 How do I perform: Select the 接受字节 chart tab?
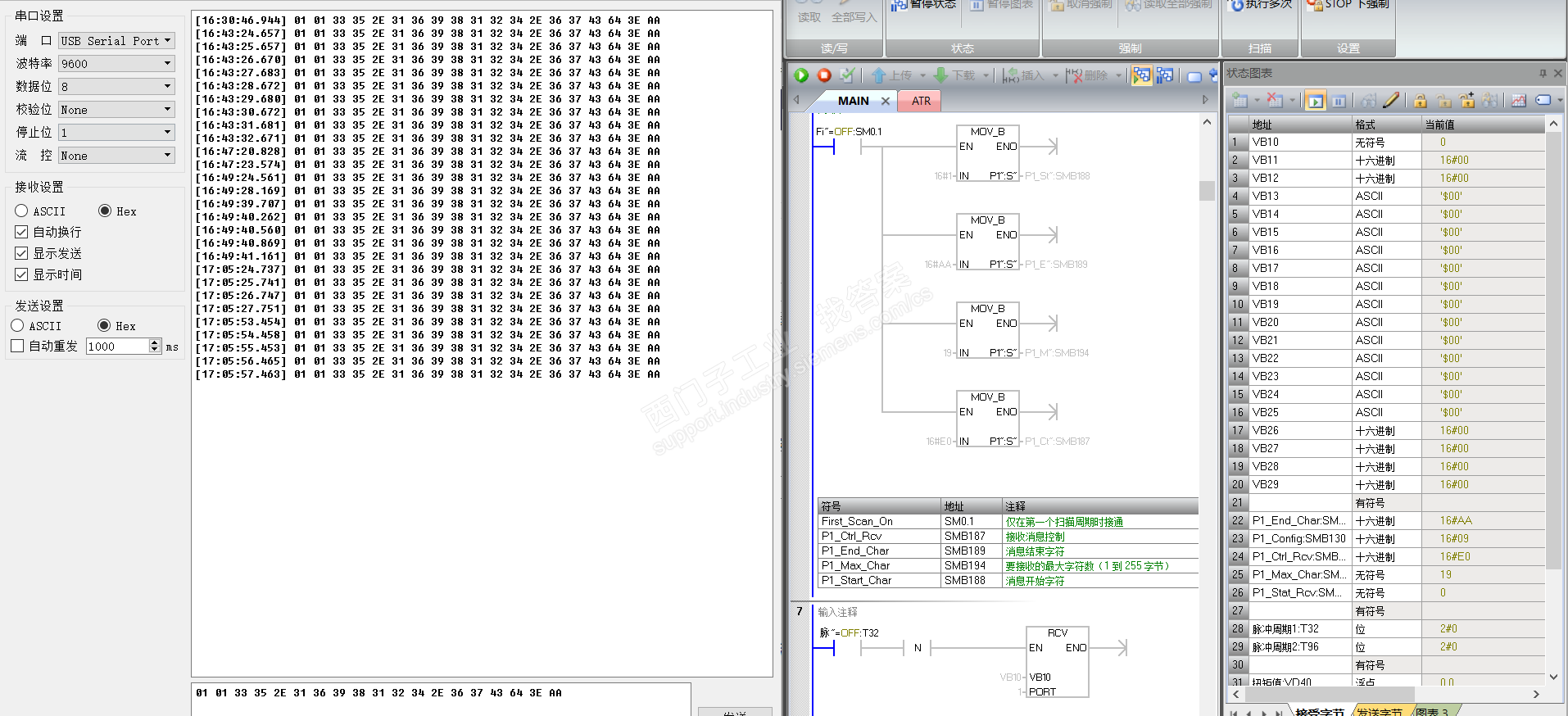pos(1319,711)
